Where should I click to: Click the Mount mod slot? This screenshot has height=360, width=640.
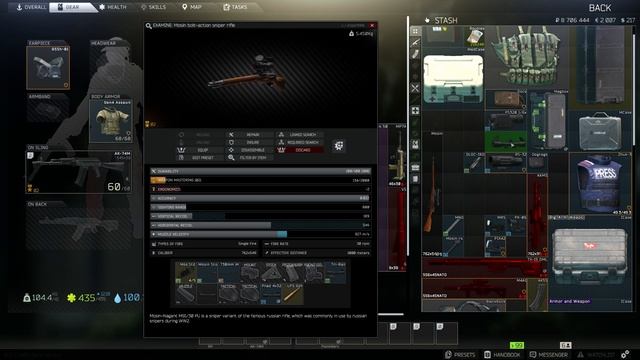point(250,273)
